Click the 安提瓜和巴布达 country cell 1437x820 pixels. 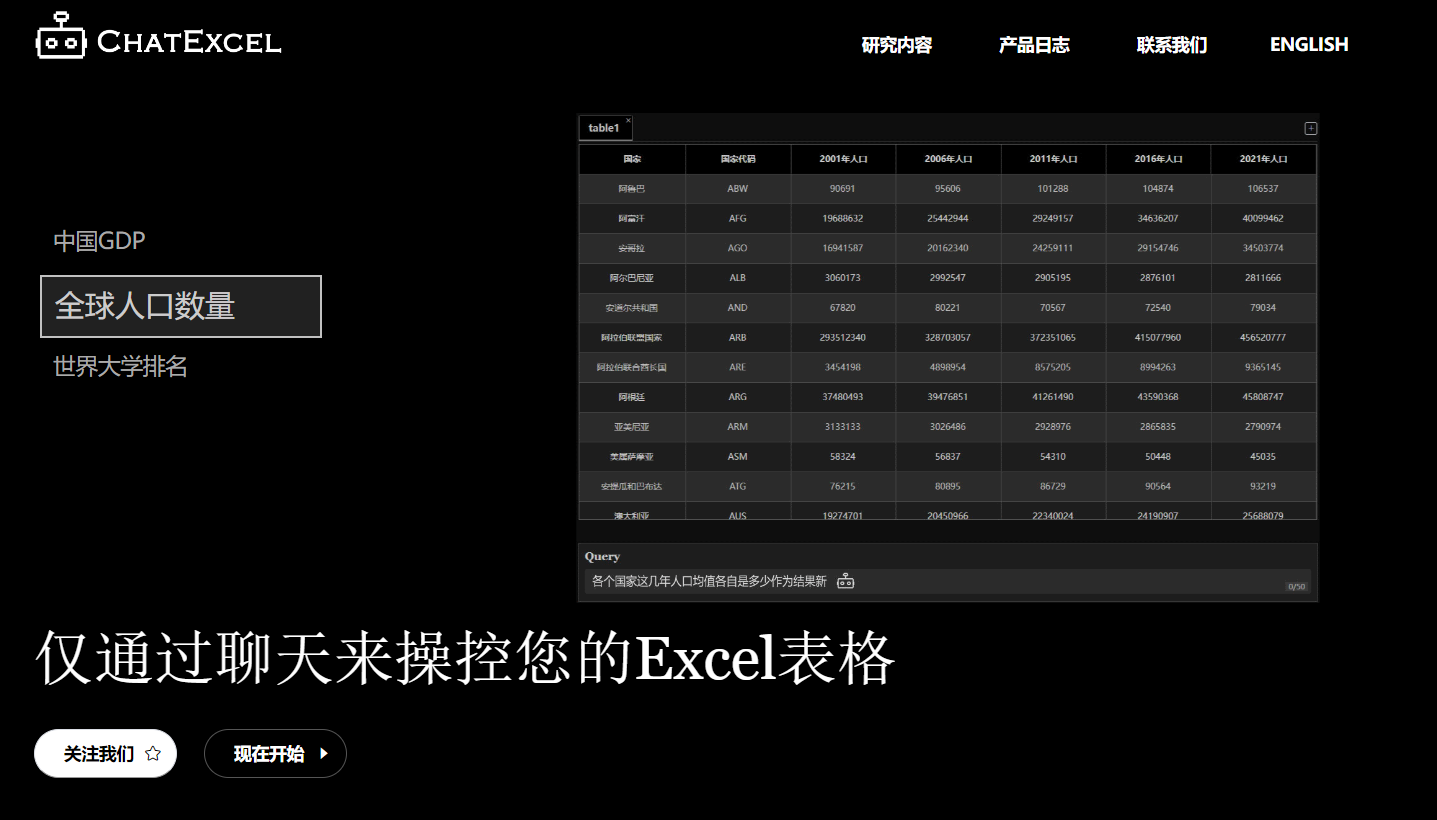(x=632, y=486)
